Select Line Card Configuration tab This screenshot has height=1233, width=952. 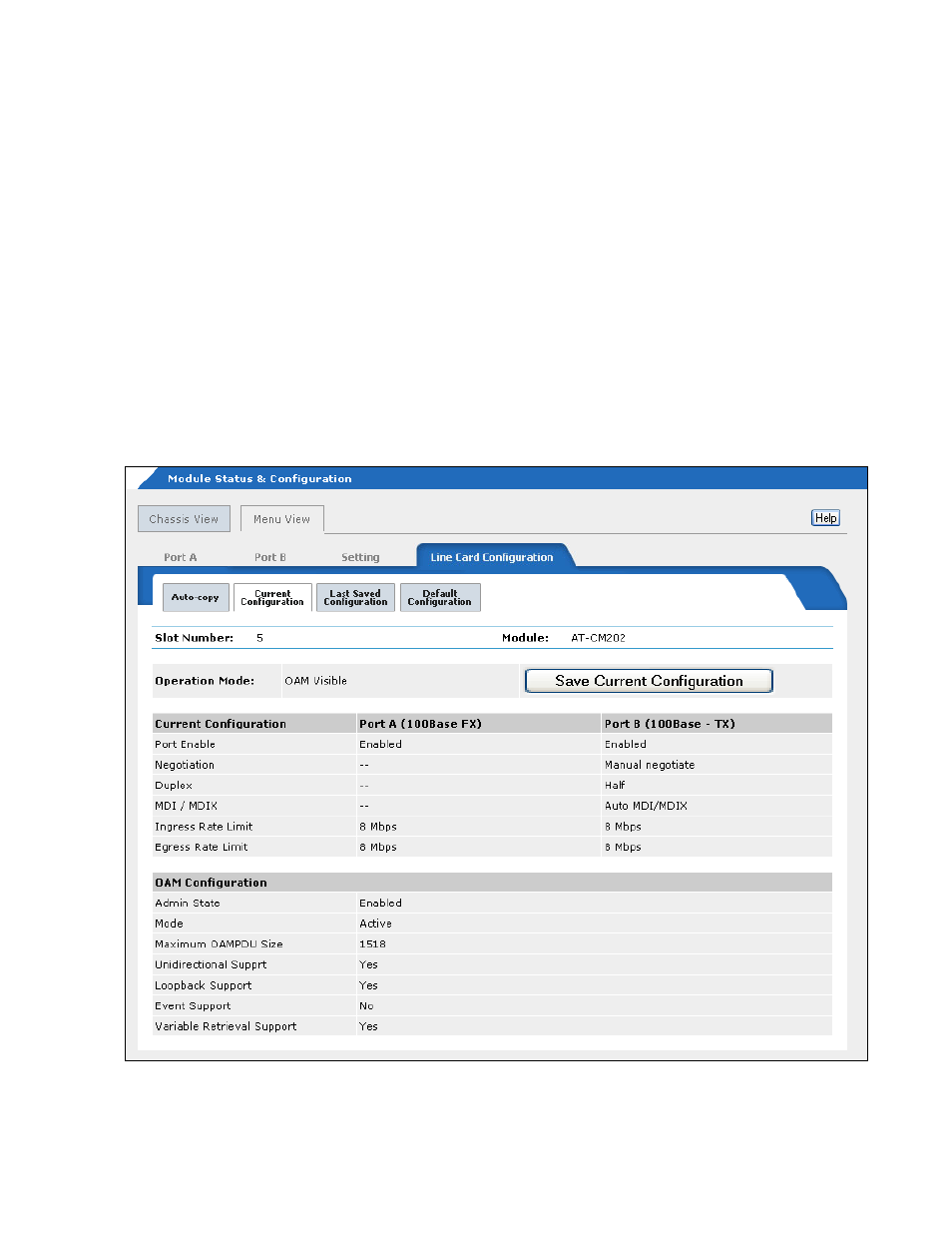tap(492, 557)
